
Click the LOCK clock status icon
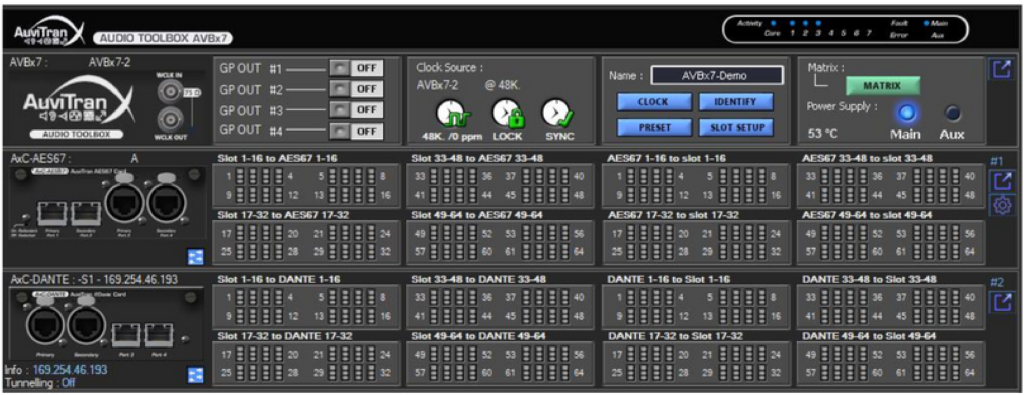pos(509,114)
